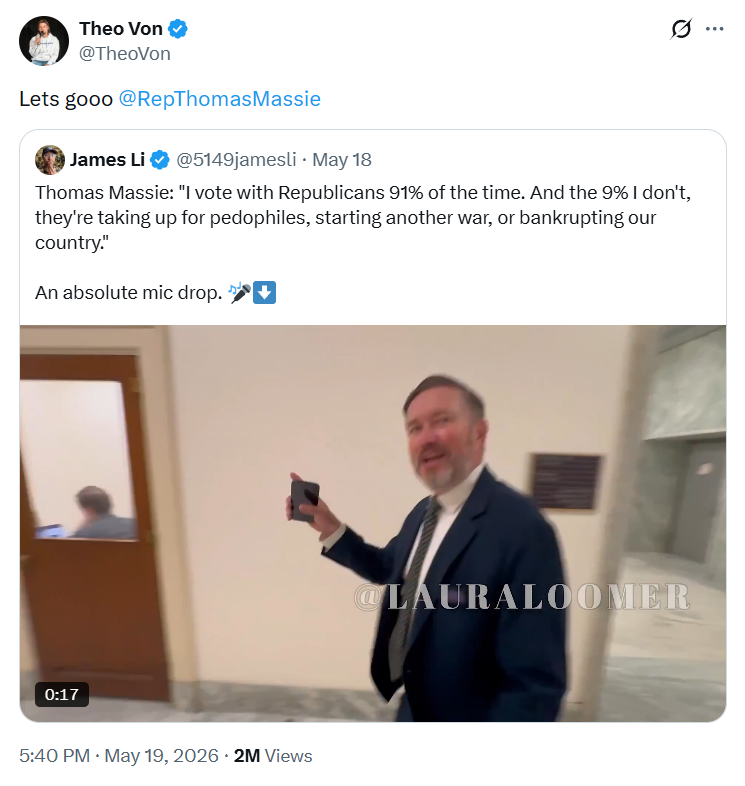View the 2M Views analytics
Image resolution: width=745 pixels, height=786 pixels.
pyautogui.click(x=273, y=756)
